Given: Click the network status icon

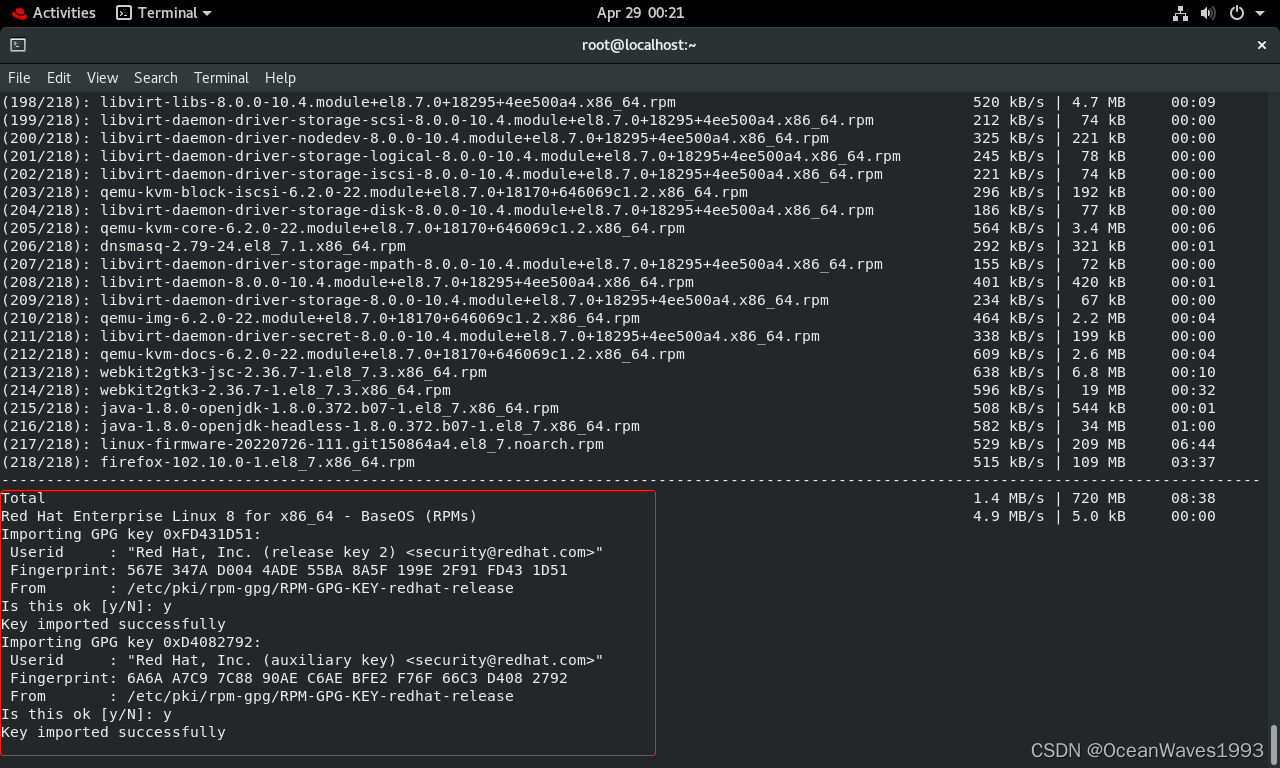Looking at the screenshot, I should pyautogui.click(x=1180, y=13).
